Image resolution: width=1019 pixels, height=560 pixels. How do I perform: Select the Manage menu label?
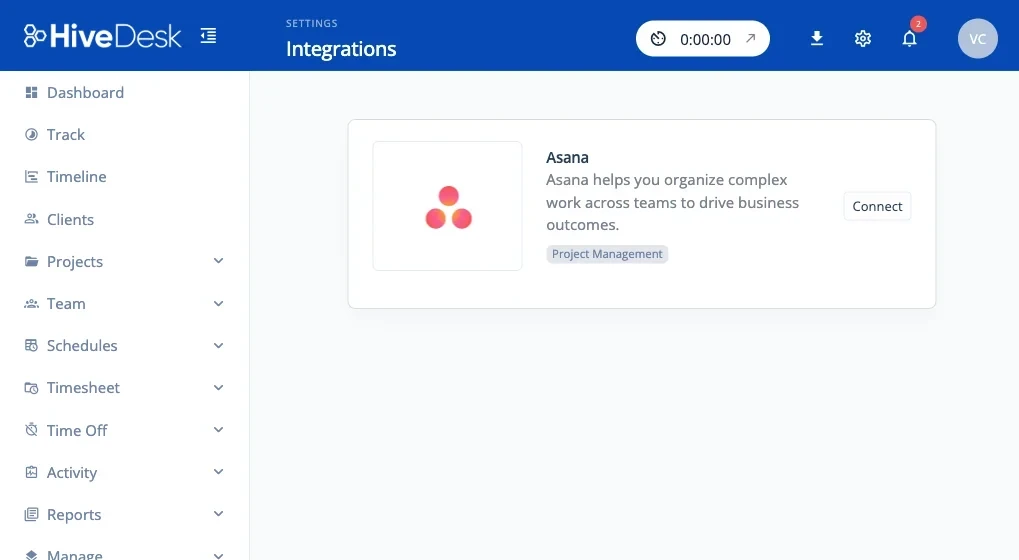(x=75, y=555)
